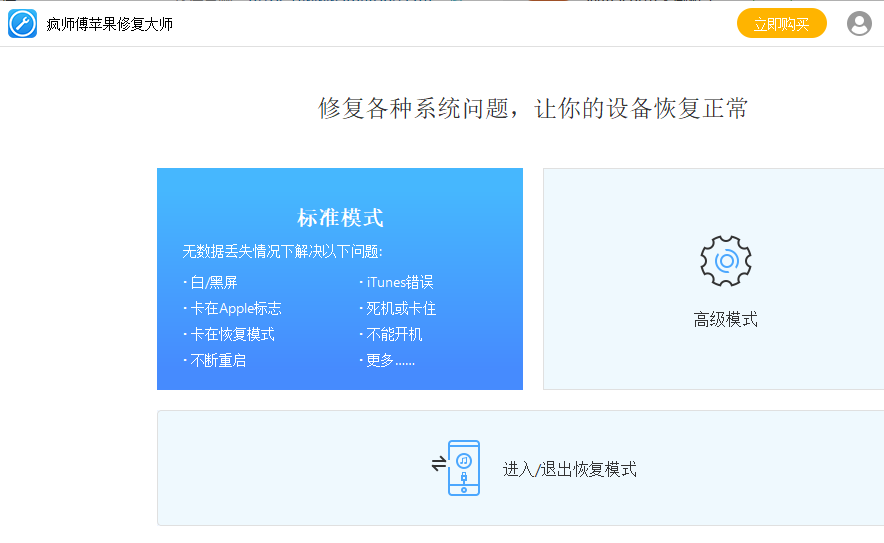Open 进入/退出恢复模式 option
Image resolution: width=884 pixels, height=543 pixels.
coord(569,469)
